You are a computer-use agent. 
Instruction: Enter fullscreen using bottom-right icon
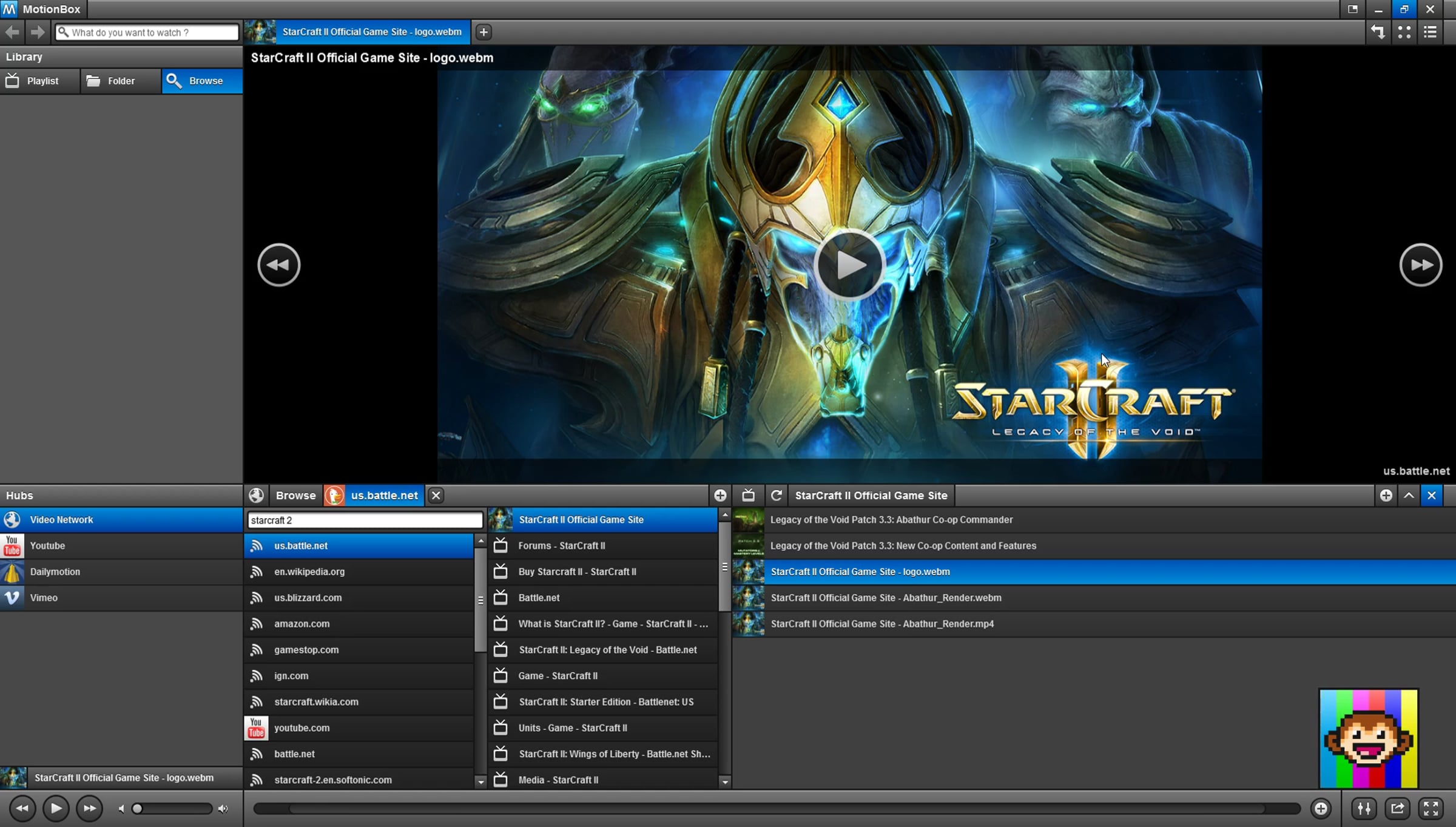pos(1431,808)
